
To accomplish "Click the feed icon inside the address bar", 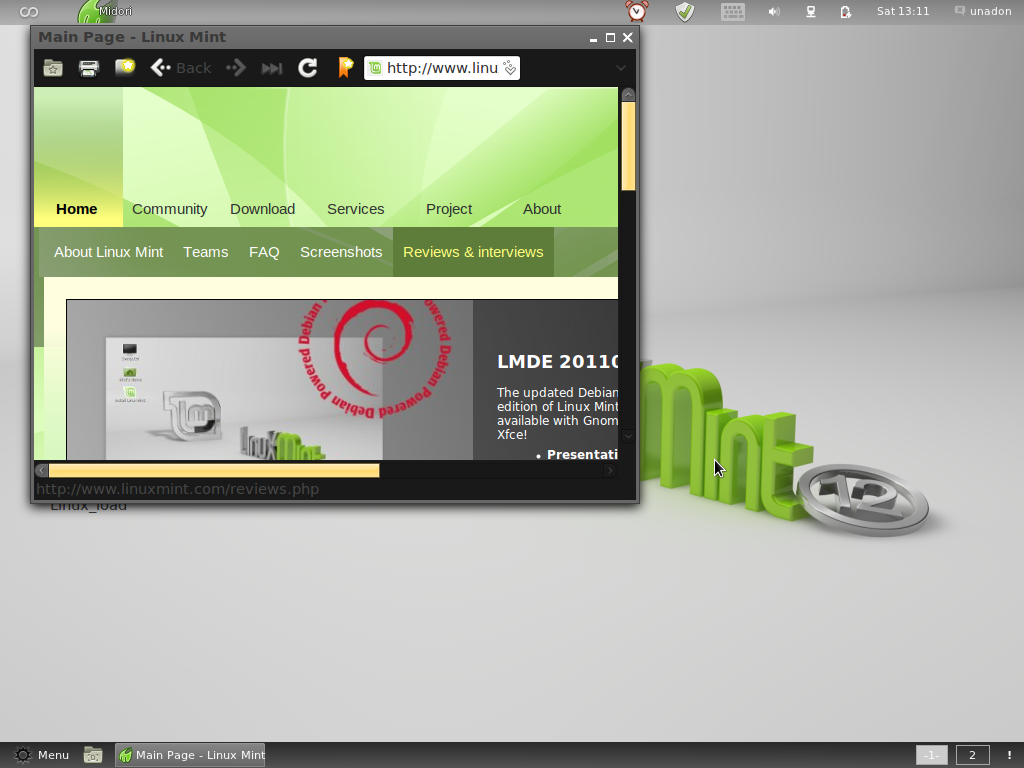I will coord(509,68).
